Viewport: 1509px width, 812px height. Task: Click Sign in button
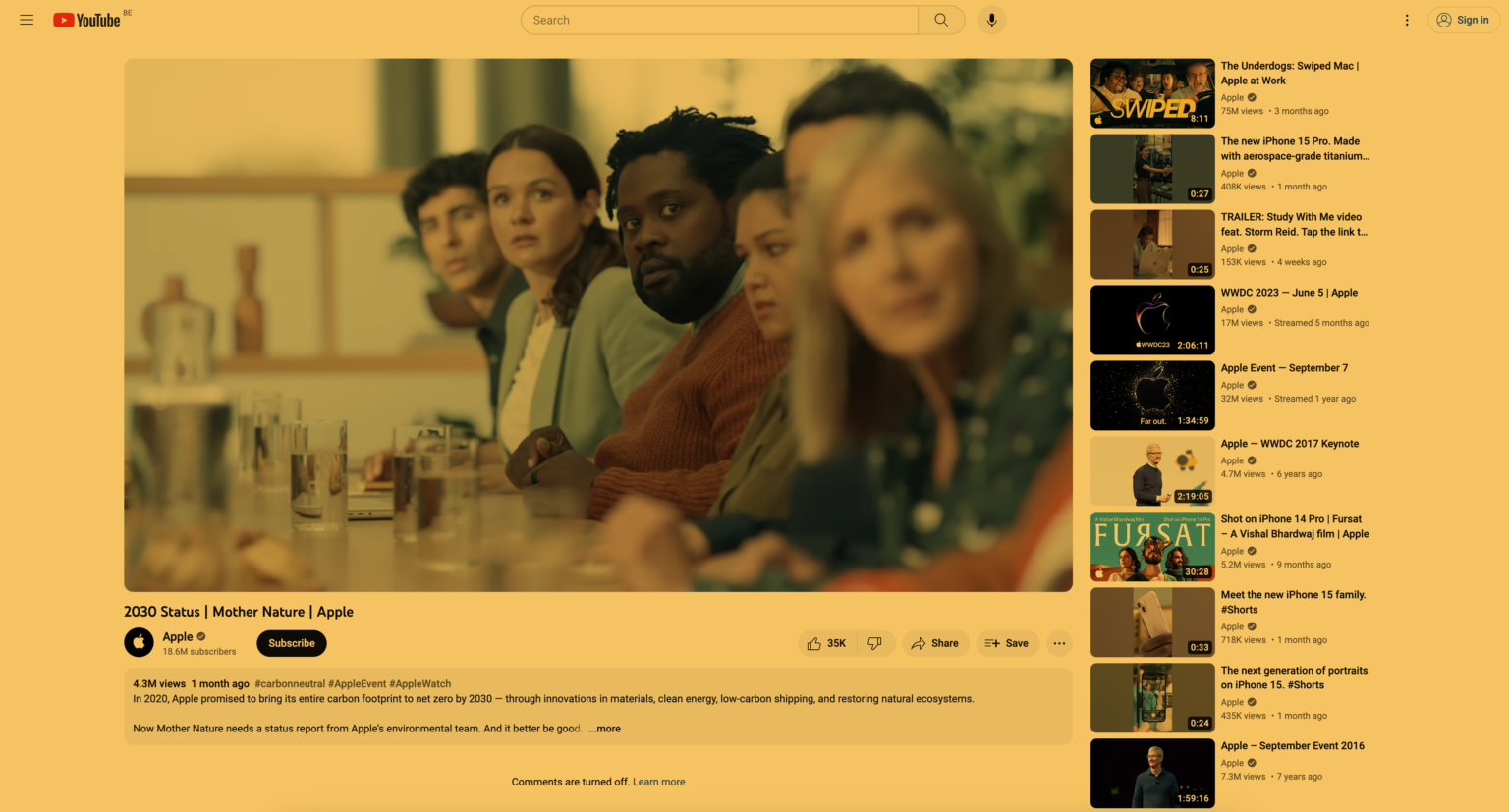tap(1463, 20)
